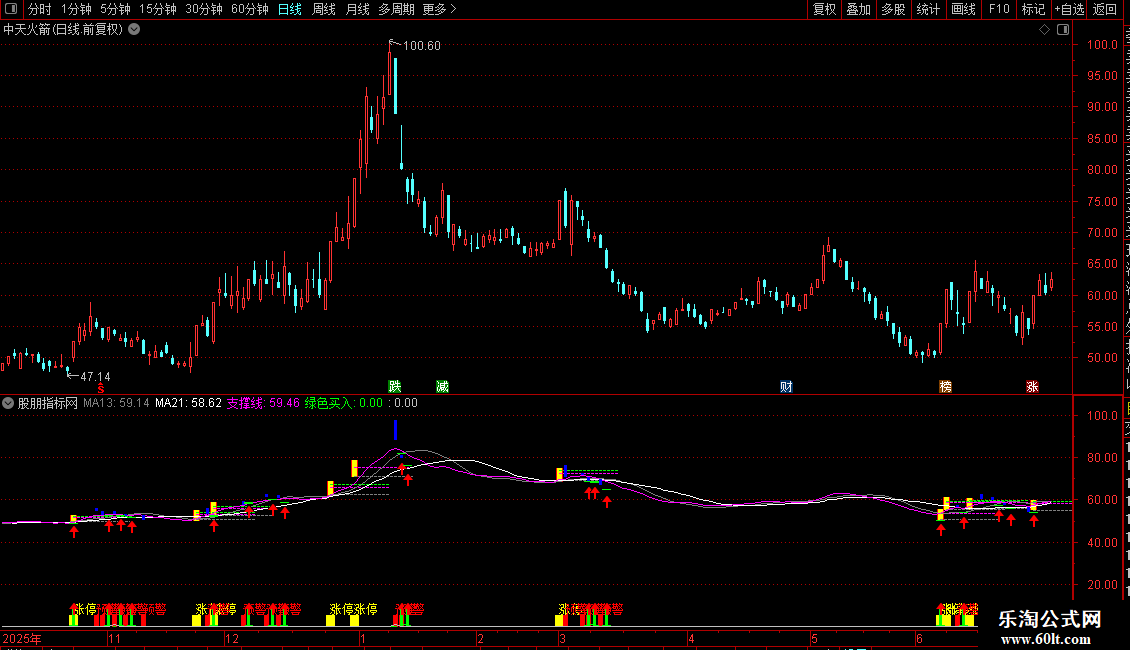This screenshot has width=1130, height=650.
Task: Click the 股朋指标网 indicator name
Action: click(48, 403)
